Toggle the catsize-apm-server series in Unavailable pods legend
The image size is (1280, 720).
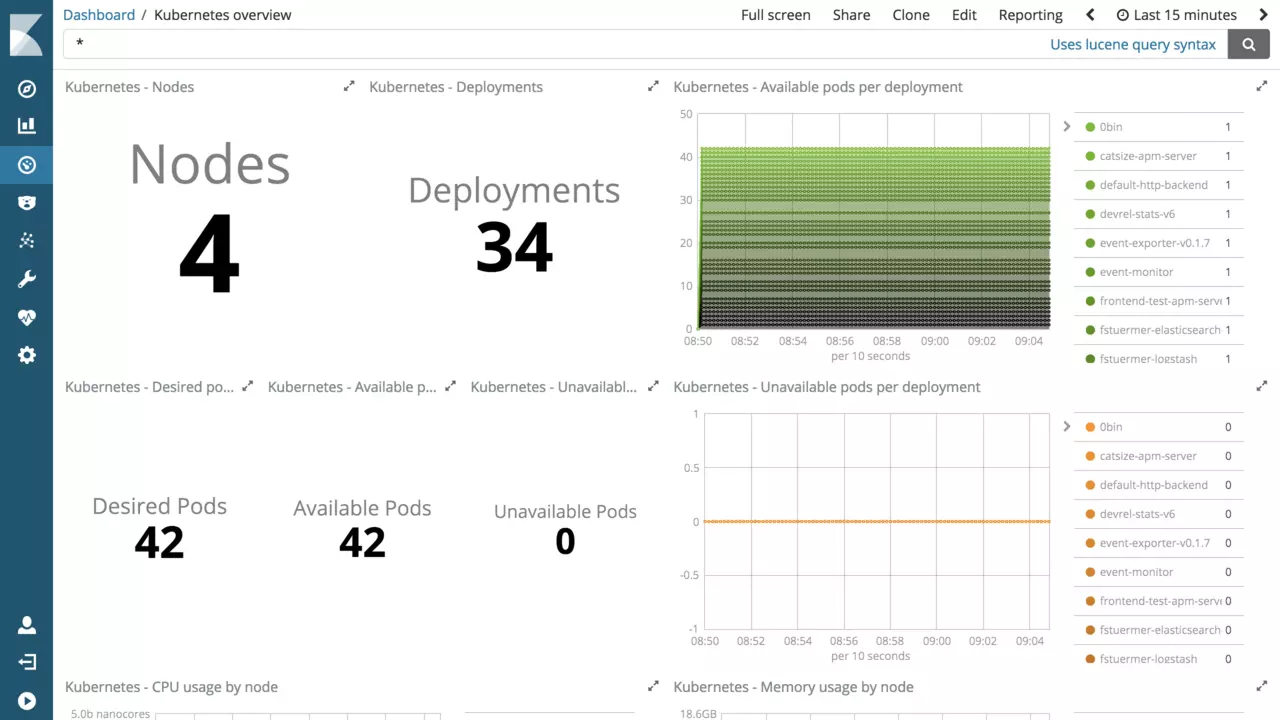pyautogui.click(x=1147, y=456)
